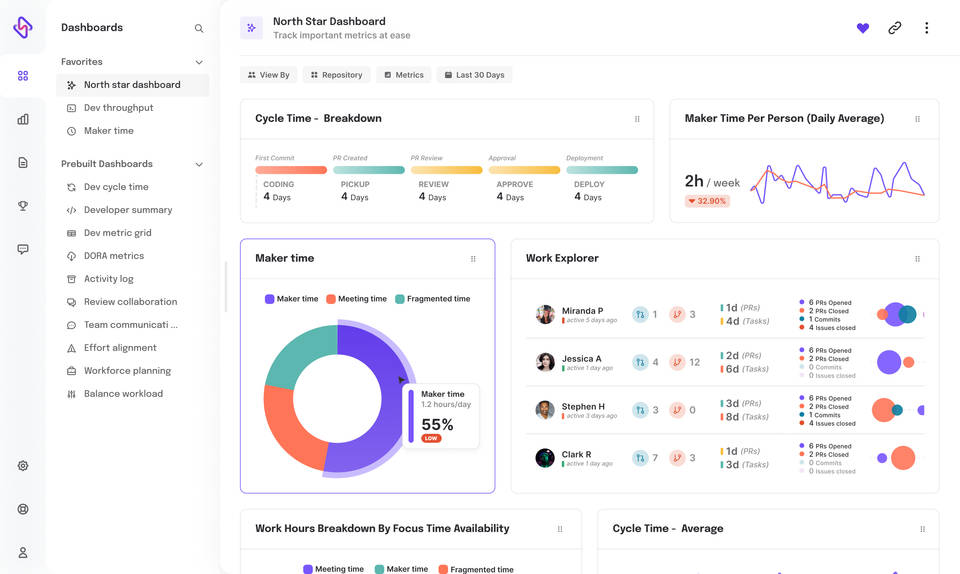Viewport: 960px width, 574px height.
Task: Click the user profile icon at bottom
Action: tap(23, 553)
